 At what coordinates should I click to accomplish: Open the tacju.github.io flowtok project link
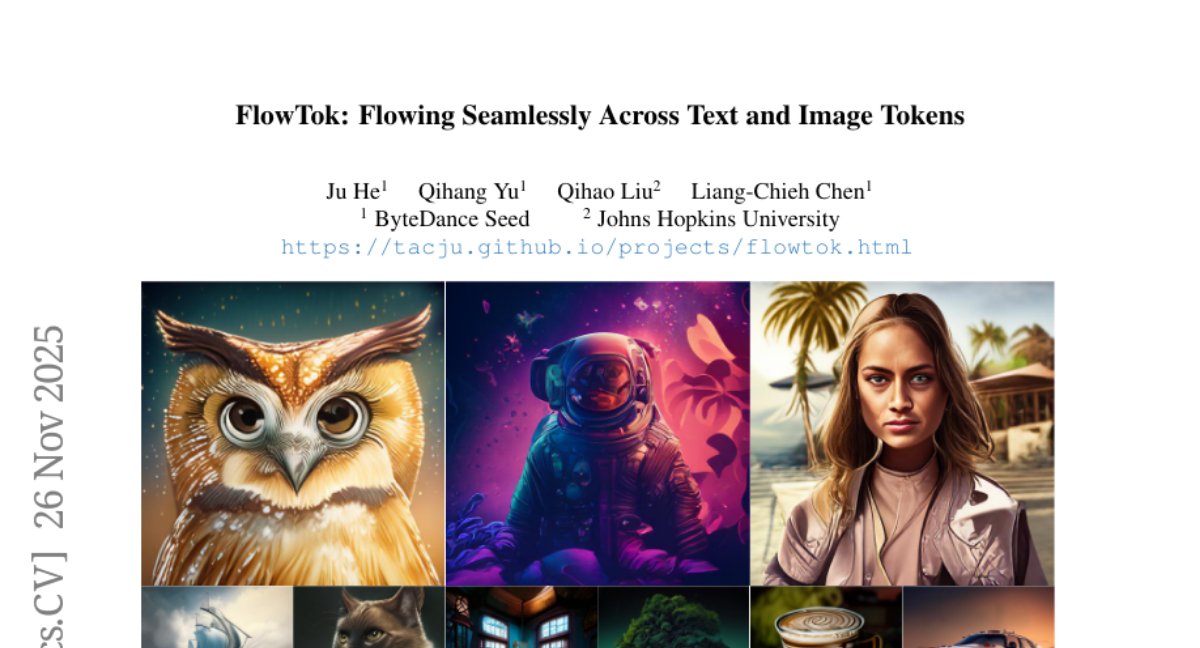click(596, 247)
